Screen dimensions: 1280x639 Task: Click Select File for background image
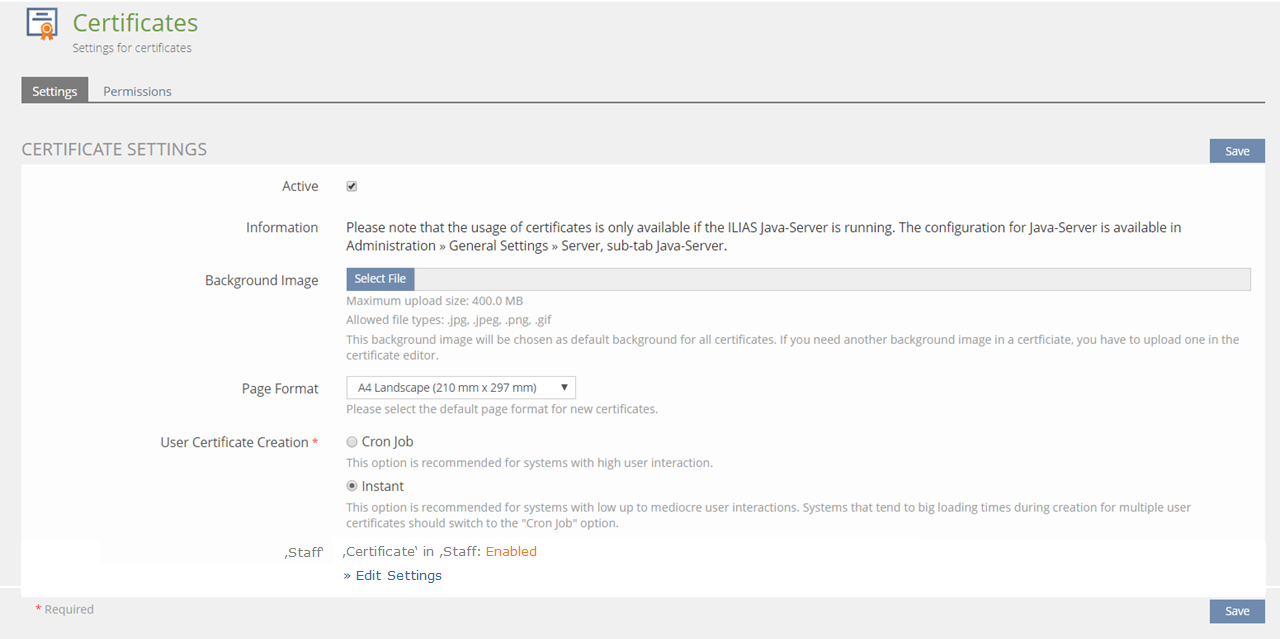380,279
